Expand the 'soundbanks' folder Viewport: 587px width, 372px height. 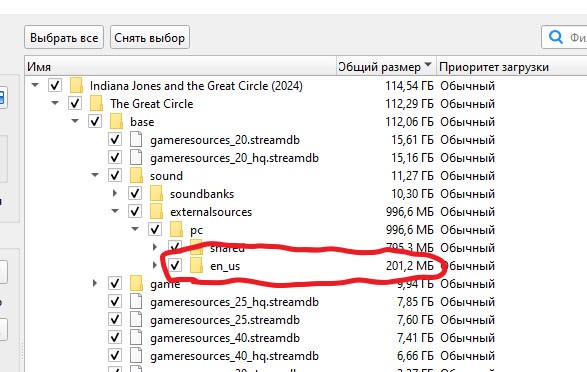tap(115, 193)
